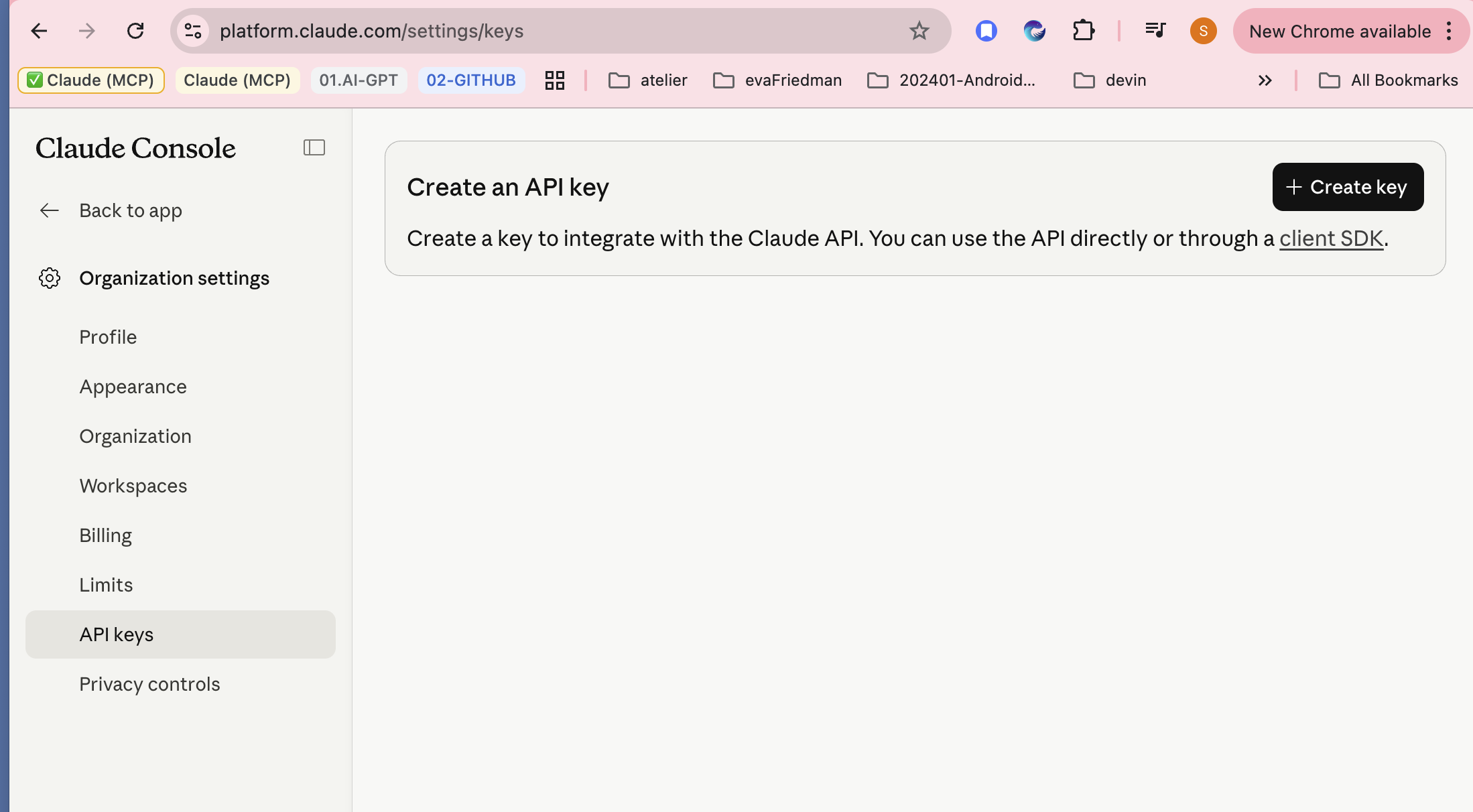Open the blue bookmark extension icon
This screenshot has height=812, width=1473.
click(986, 31)
